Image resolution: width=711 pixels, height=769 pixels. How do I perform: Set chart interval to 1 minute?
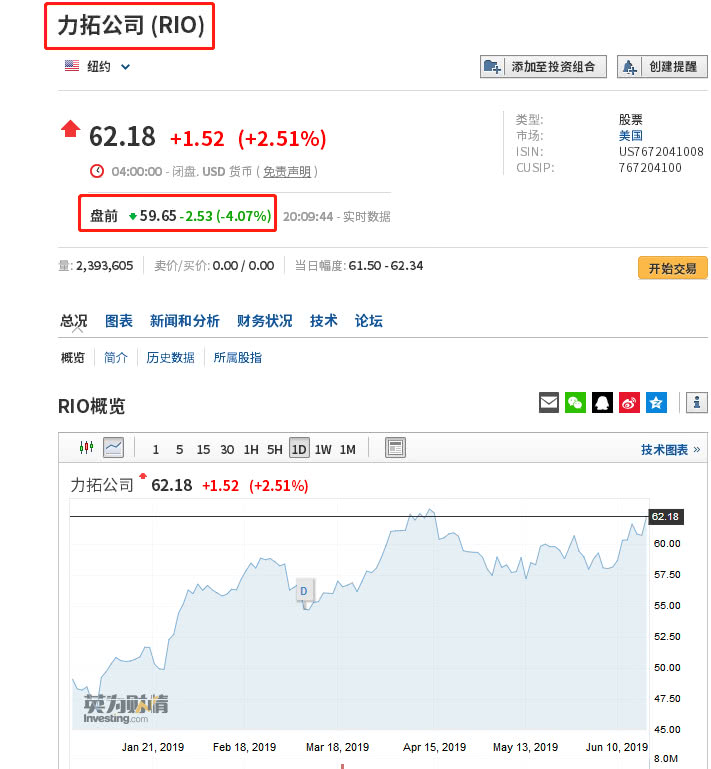(x=155, y=449)
